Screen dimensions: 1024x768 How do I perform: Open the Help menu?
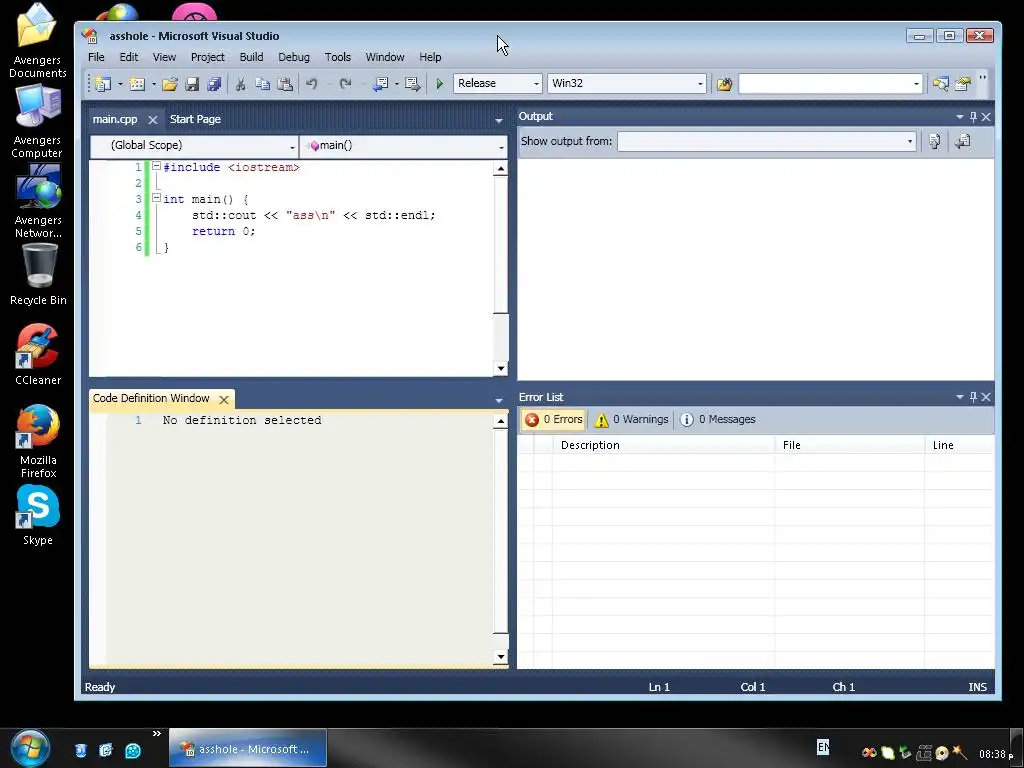pyautogui.click(x=430, y=57)
